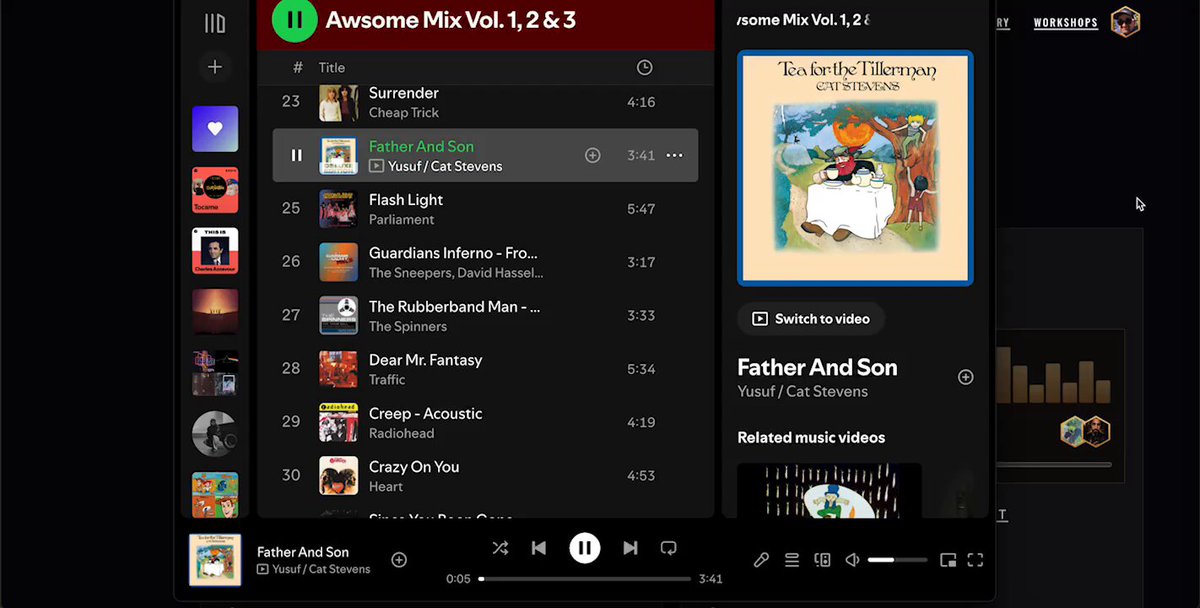
Task: Open the queue icon in player bar
Action: [792, 560]
